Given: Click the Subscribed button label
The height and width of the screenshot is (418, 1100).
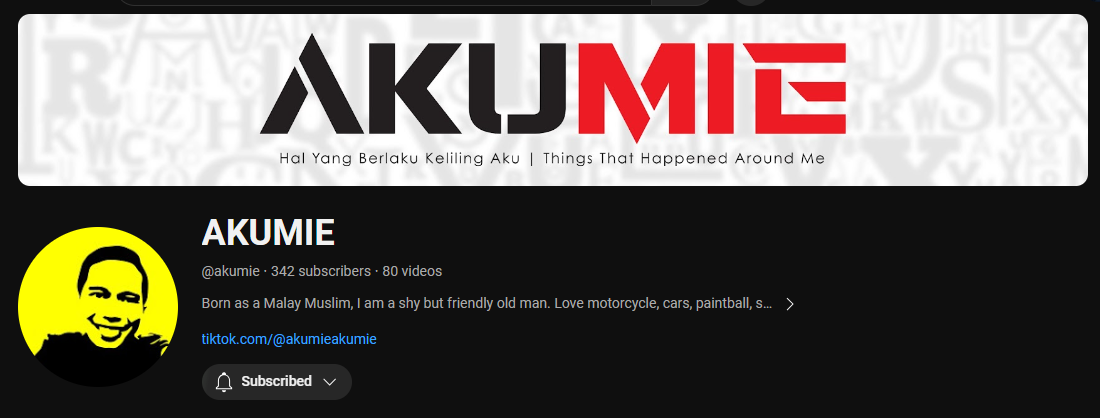Looking at the screenshot, I should [276, 382].
